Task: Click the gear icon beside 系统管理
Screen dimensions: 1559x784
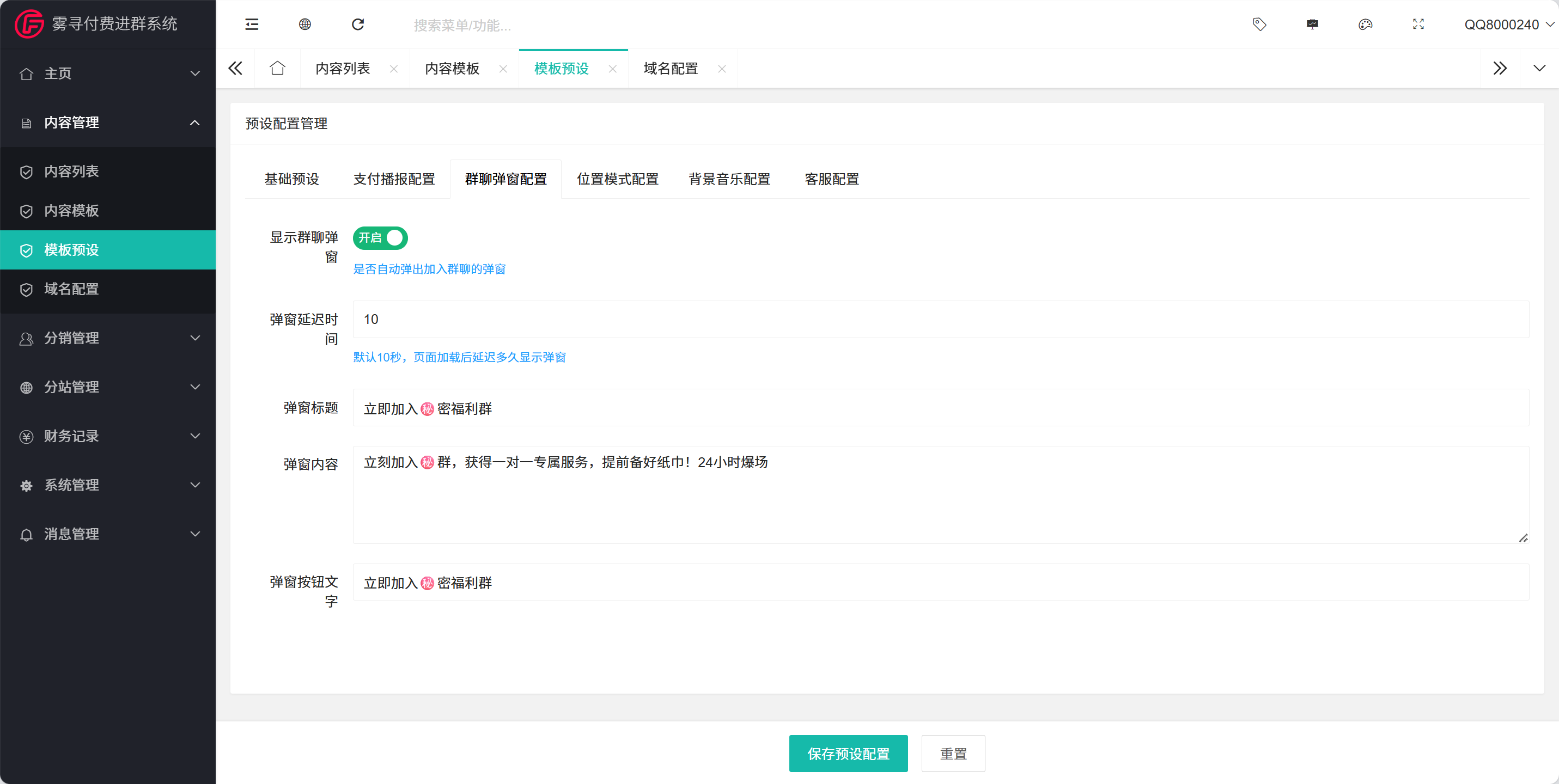Action: (26, 485)
